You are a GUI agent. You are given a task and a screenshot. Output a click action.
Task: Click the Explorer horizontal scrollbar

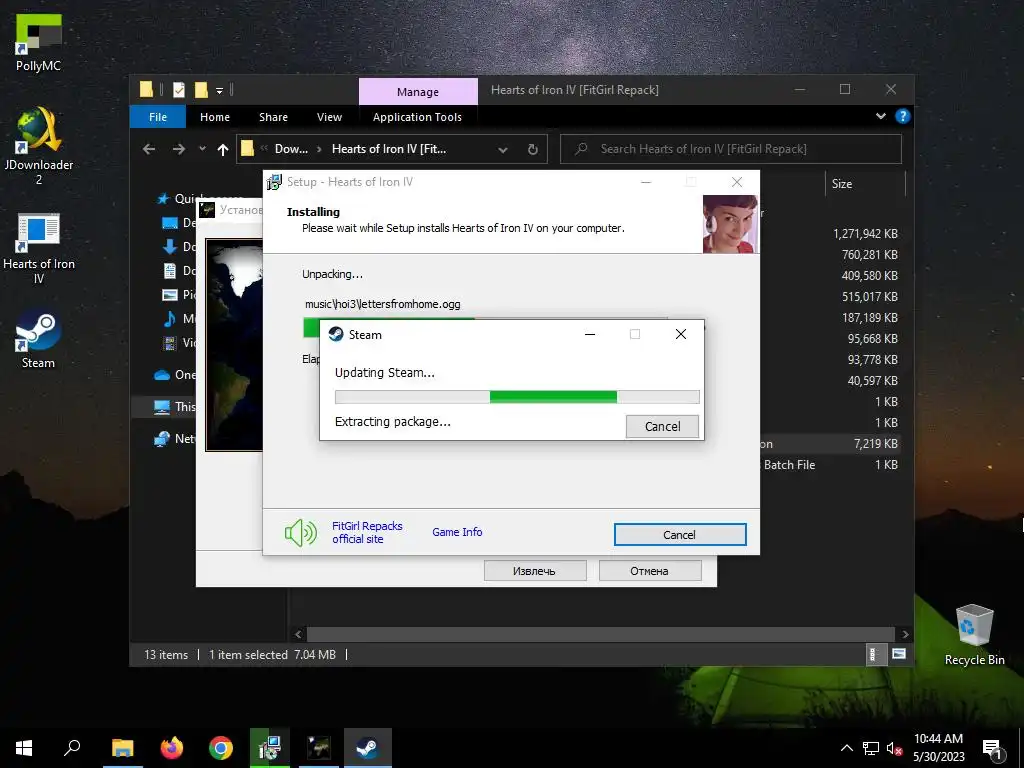[600, 634]
